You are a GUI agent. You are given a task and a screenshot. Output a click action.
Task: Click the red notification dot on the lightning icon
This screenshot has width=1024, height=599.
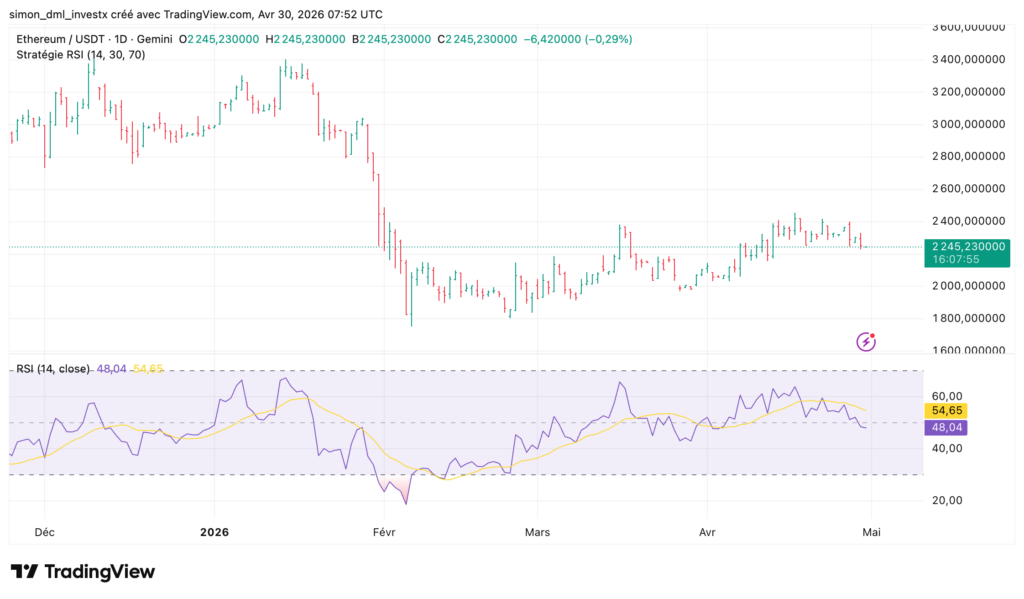870,334
